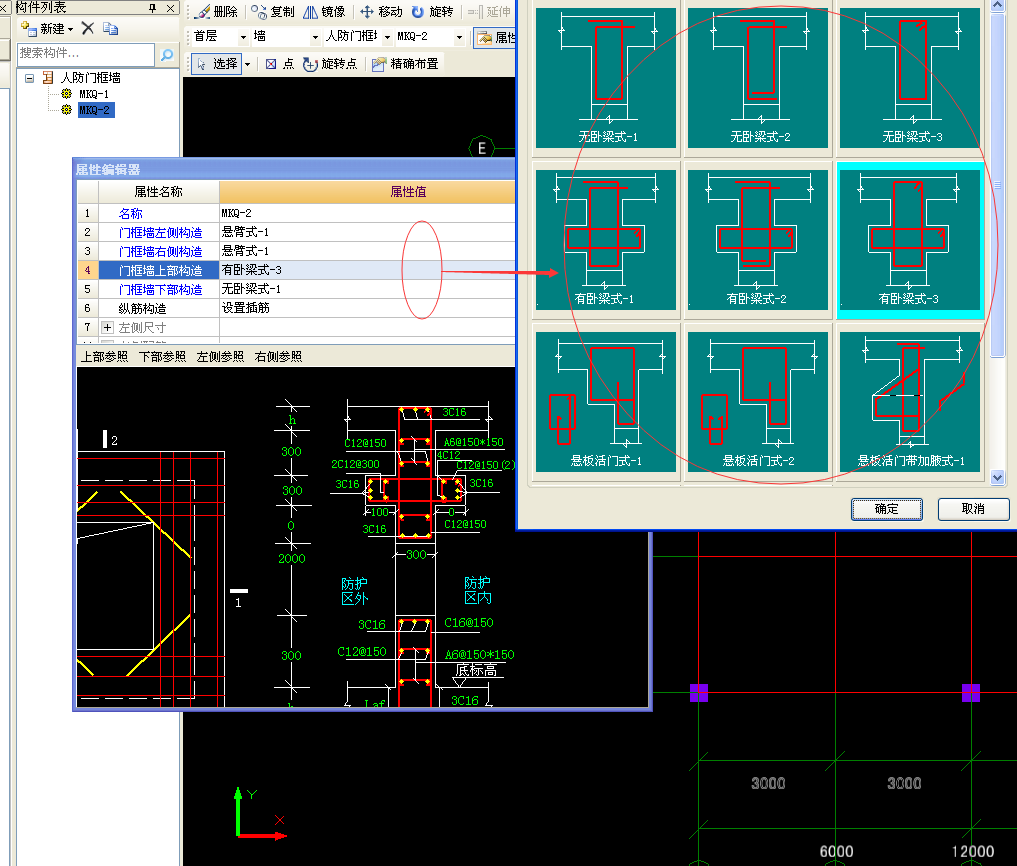Click the 2C12@300 rebar label
Screen dimensions: 1017x866
point(355,464)
